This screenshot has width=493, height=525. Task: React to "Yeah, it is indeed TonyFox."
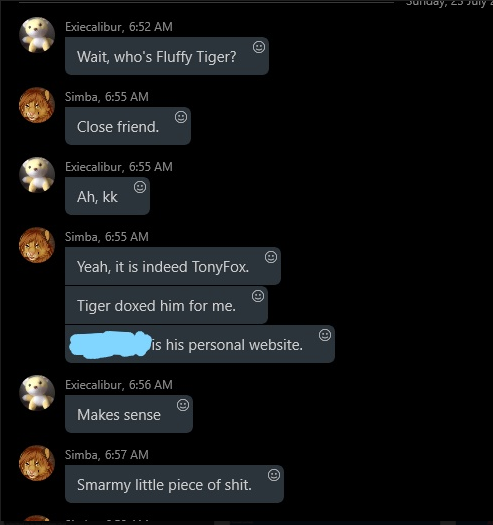pyautogui.click(x=271, y=257)
